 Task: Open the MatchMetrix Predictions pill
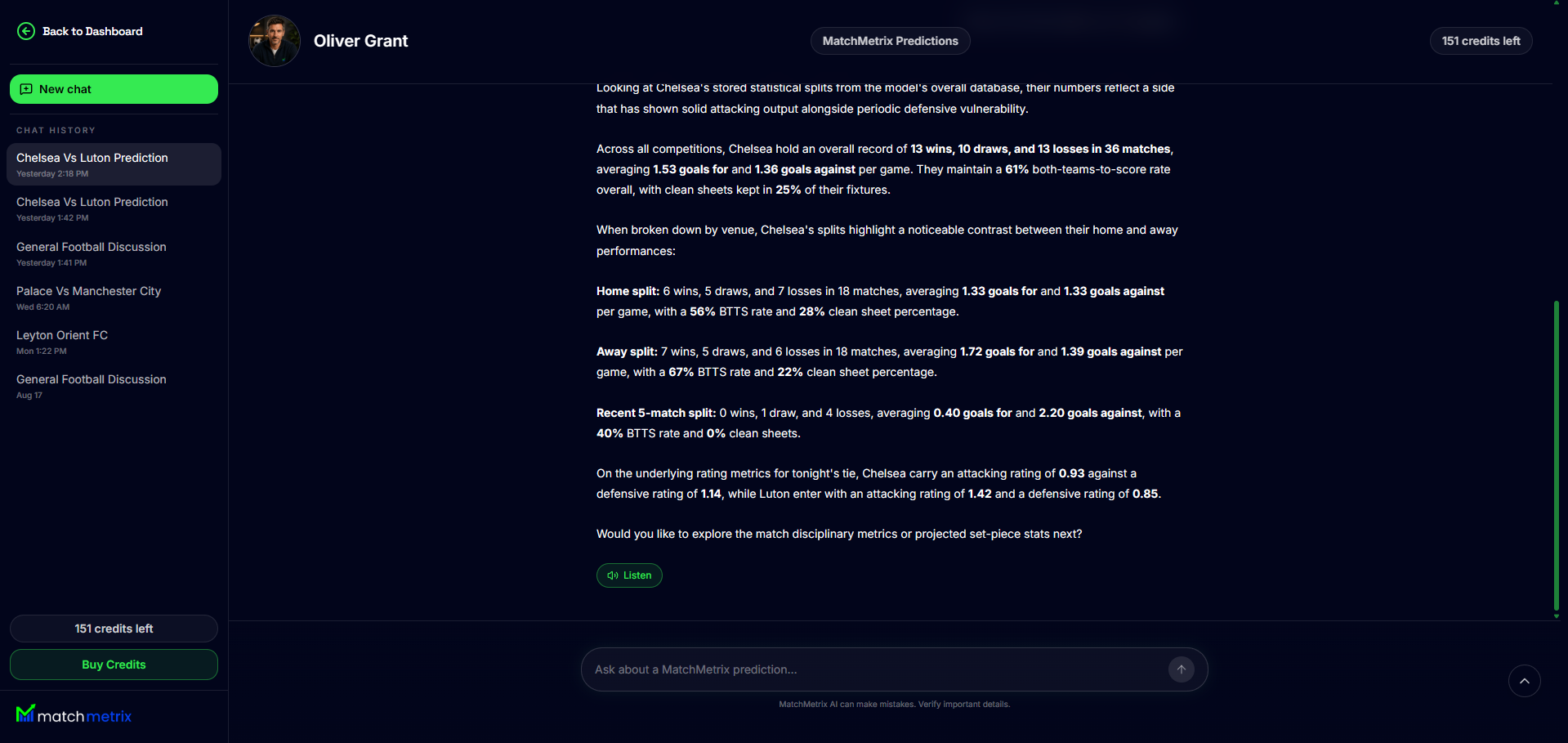coord(890,41)
